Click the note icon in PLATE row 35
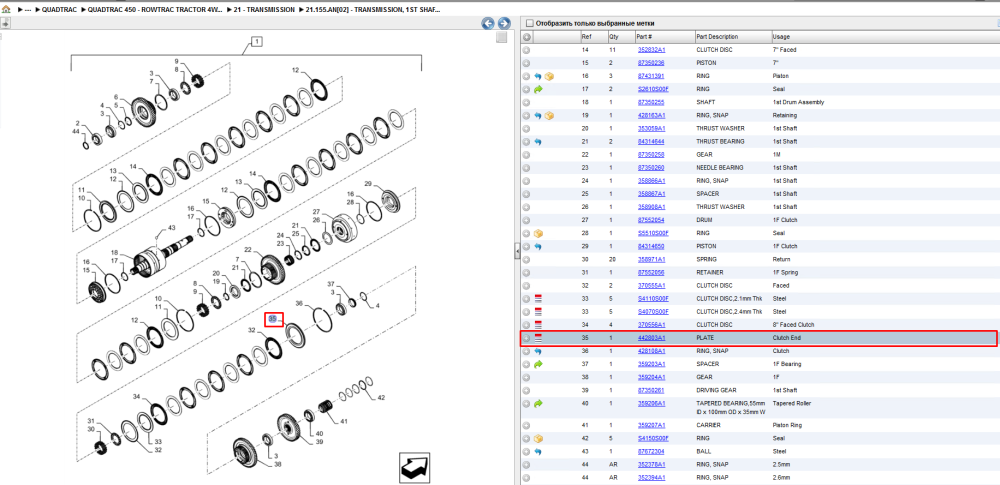Image resolution: width=1000 pixels, height=485 pixels. (538, 338)
